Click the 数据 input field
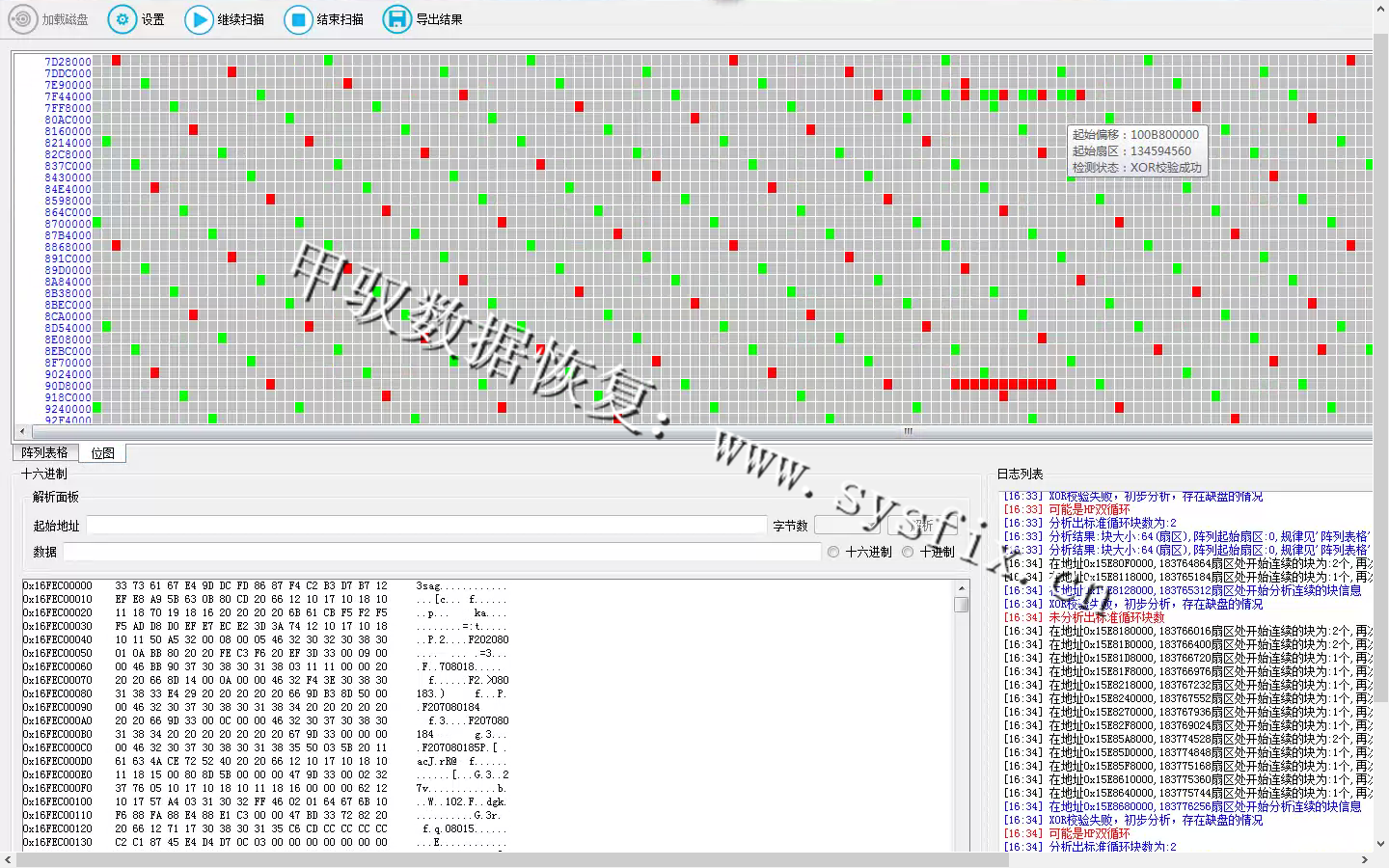Image resolution: width=1389 pixels, height=868 pixels. (x=442, y=552)
